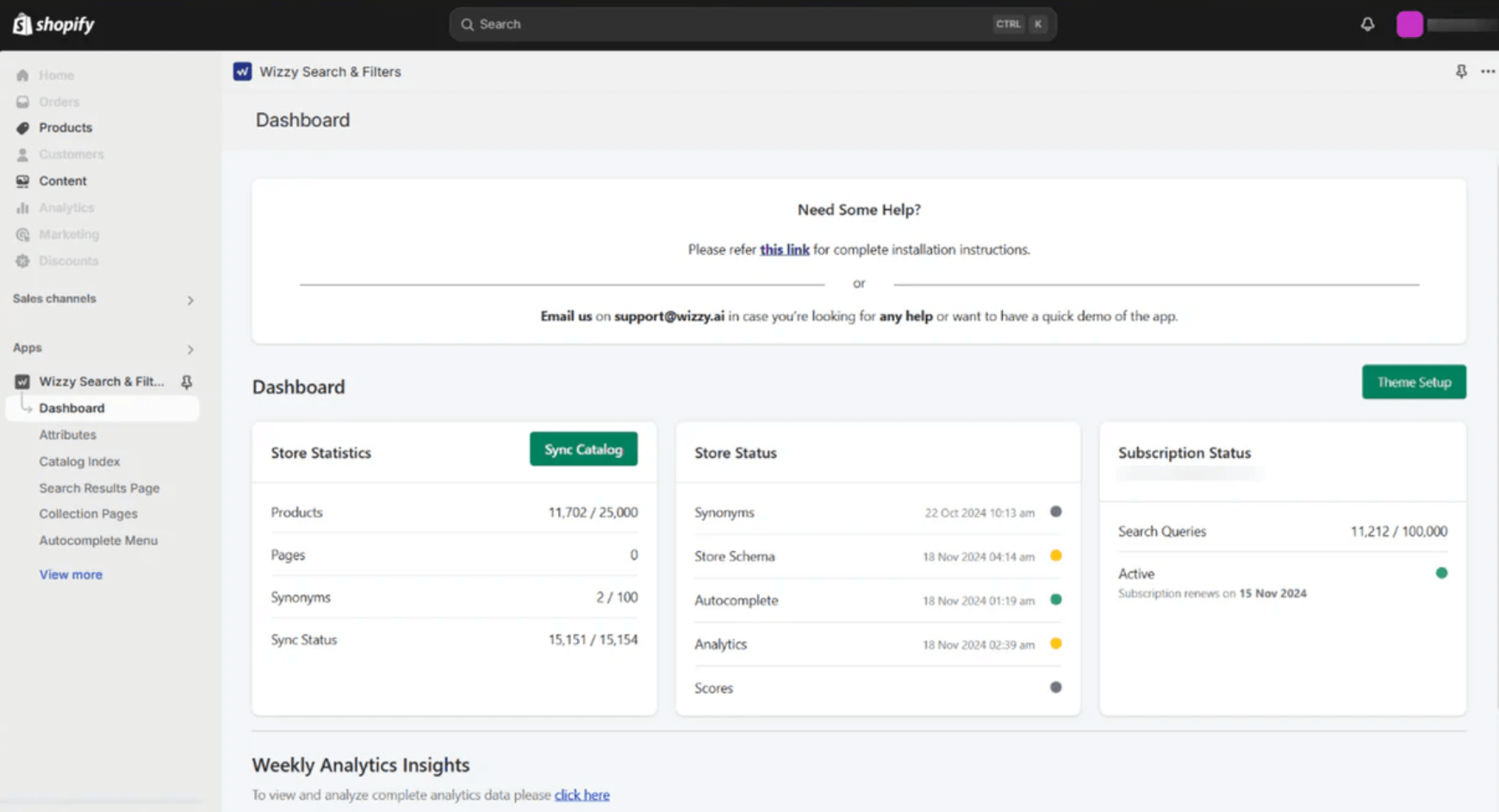Image resolution: width=1499 pixels, height=812 pixels.
Task: Expand the Apps section
Action: [190, 350]
